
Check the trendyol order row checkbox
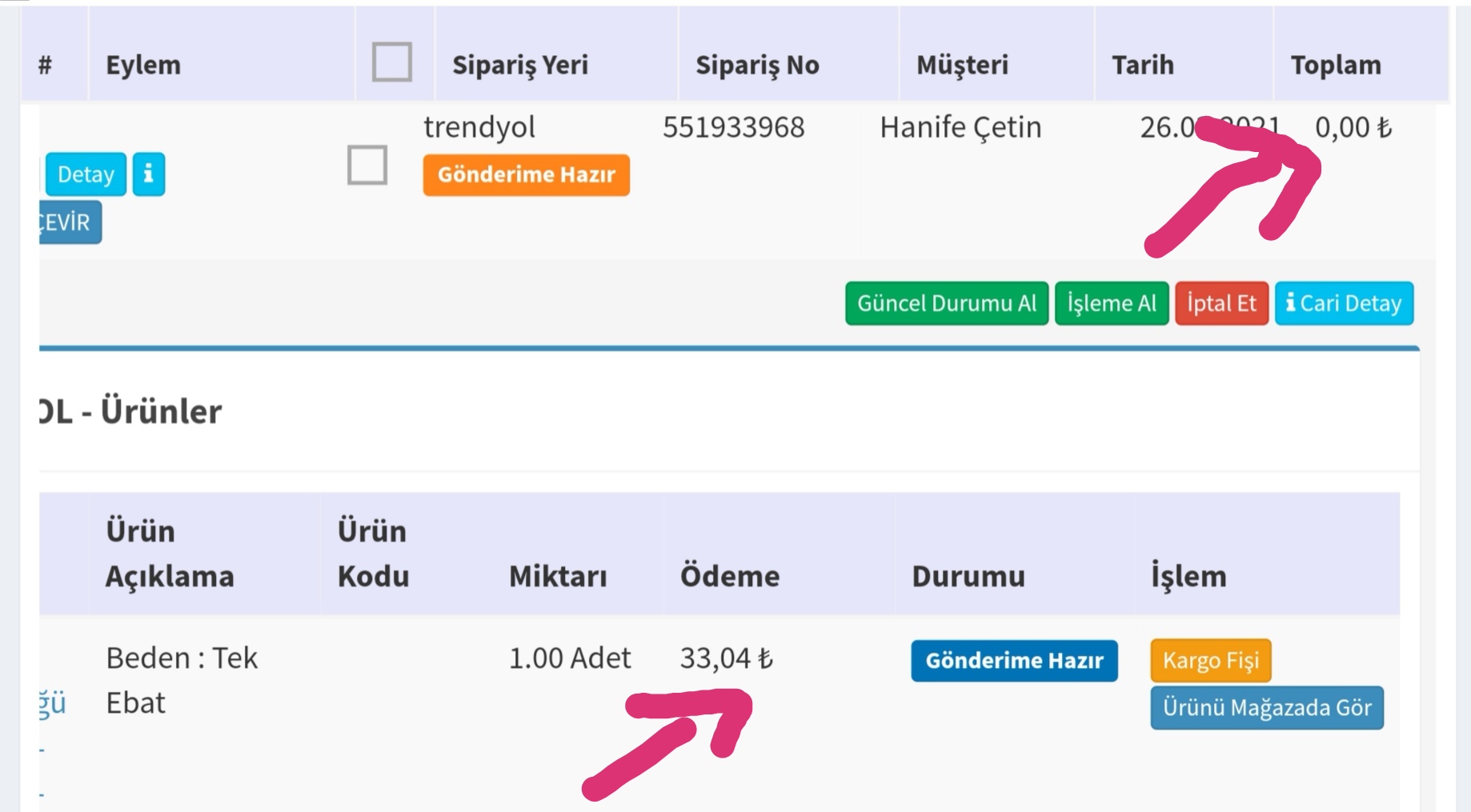(x=367, y=165)
